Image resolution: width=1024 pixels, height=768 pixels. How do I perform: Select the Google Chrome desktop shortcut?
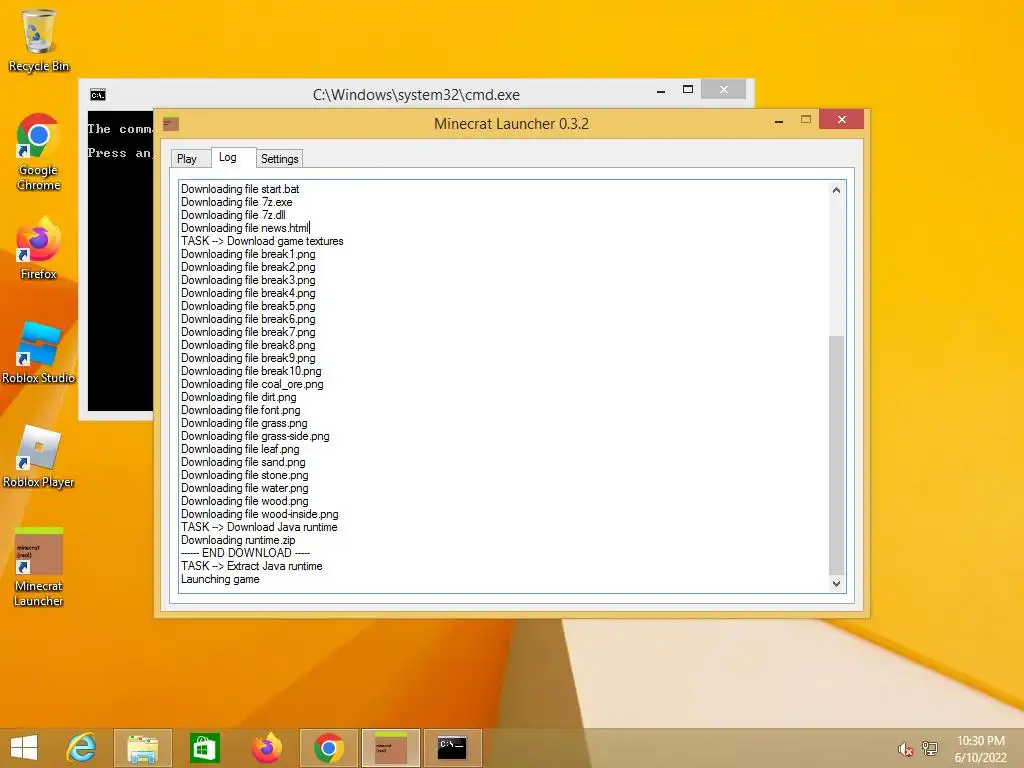click(39, 152)
